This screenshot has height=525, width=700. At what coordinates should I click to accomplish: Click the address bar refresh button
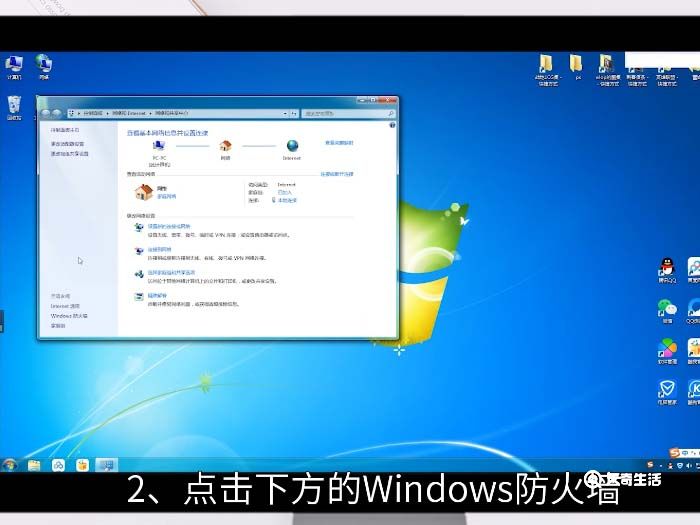point(294,114)
